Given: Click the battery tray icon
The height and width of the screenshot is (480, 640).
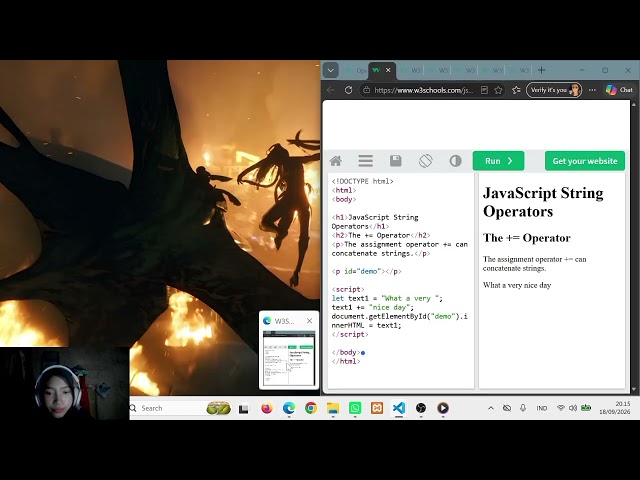Looking at the screenshot, I should [586, 408].
